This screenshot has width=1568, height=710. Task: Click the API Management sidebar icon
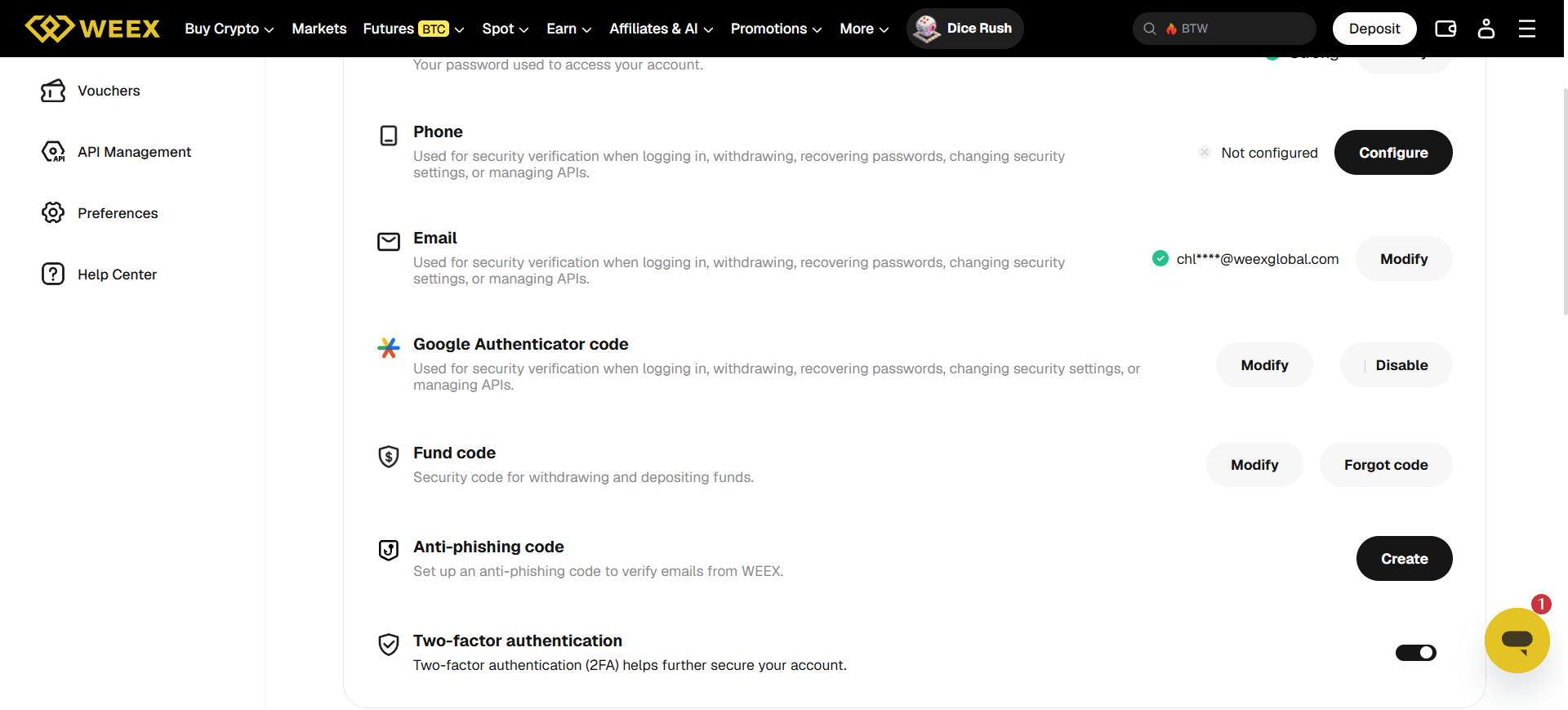point(53,152)
